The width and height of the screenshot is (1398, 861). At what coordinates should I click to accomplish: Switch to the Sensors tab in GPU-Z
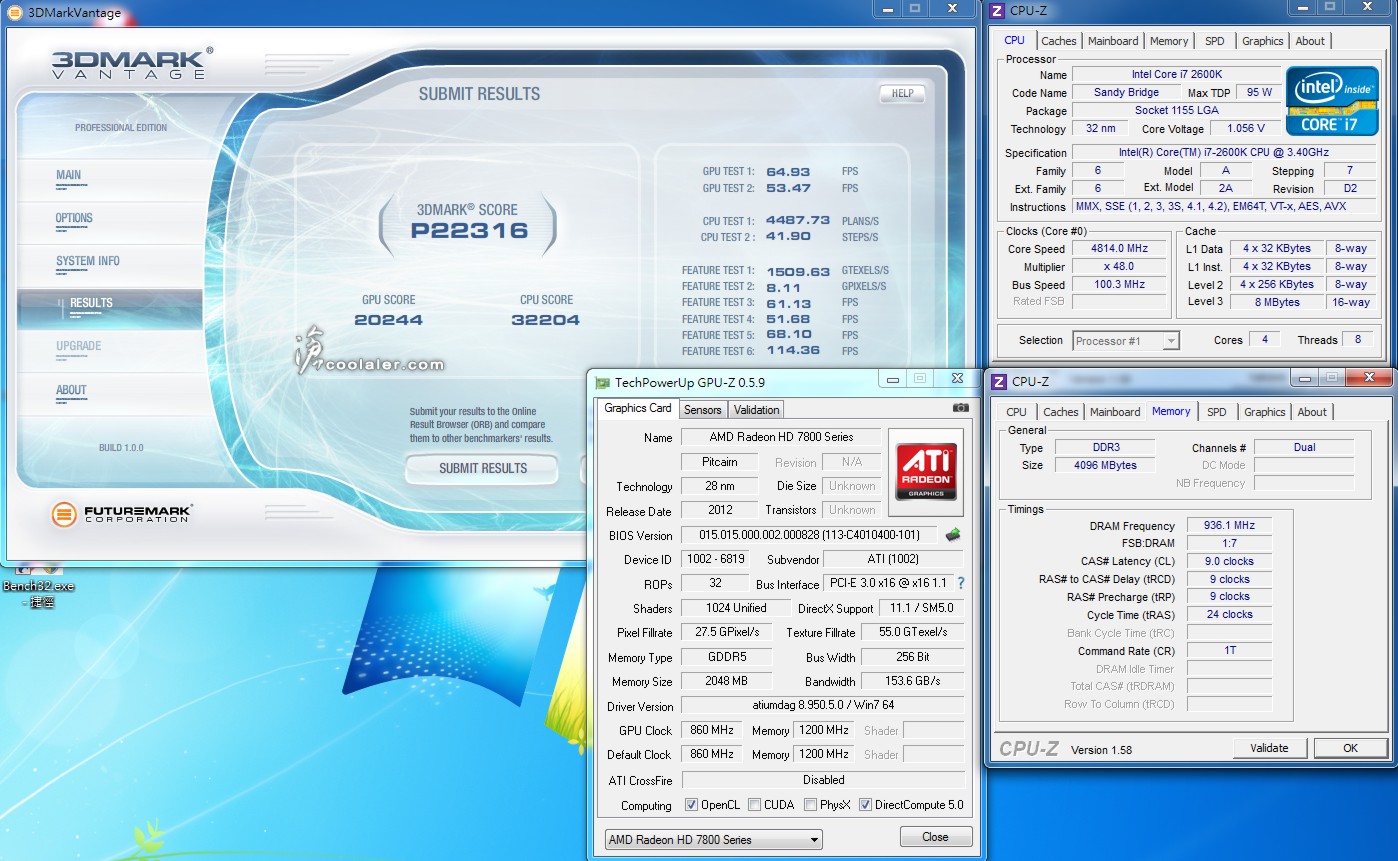[702, 410]
